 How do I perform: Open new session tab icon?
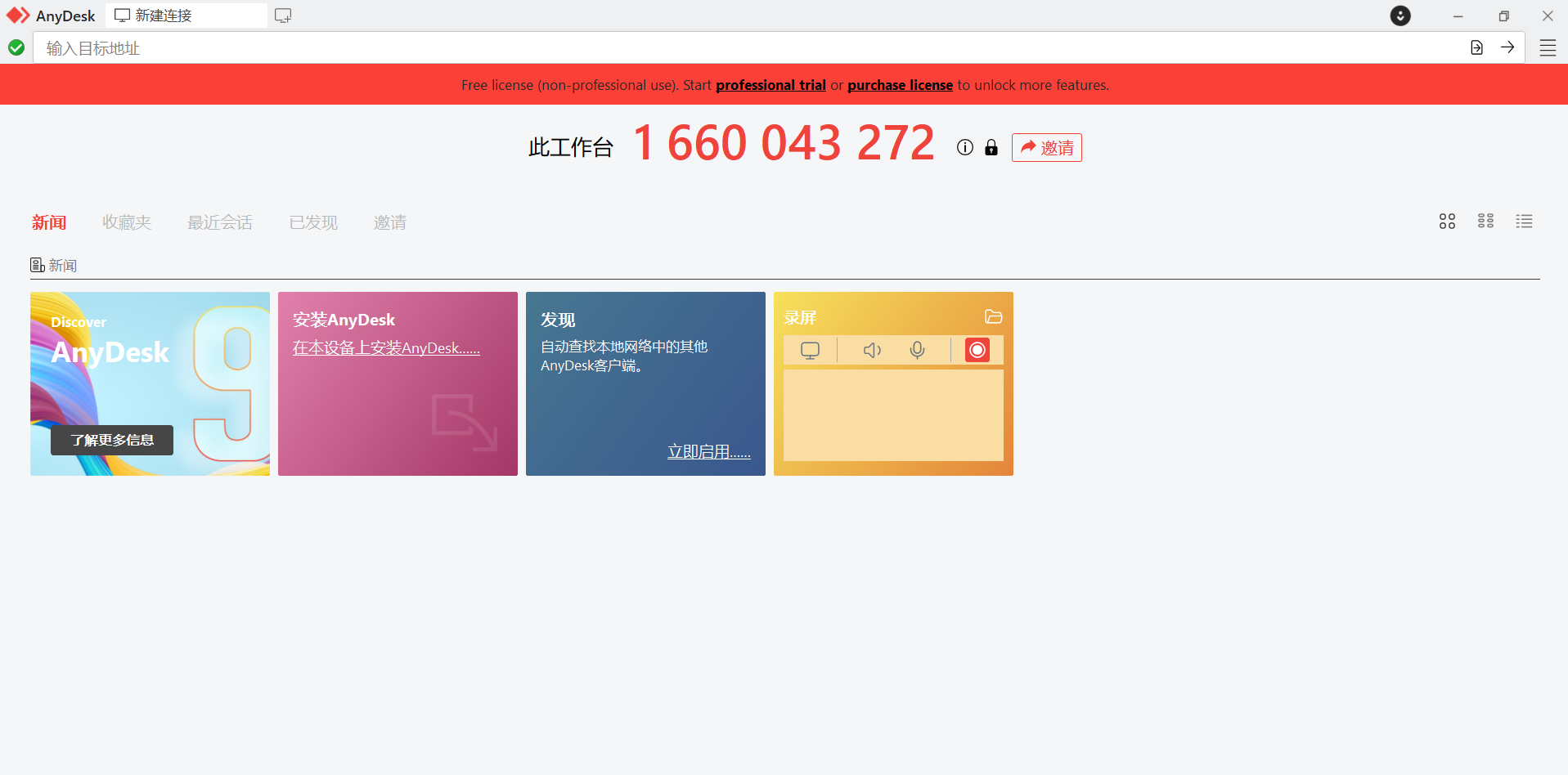click(283, 16)
